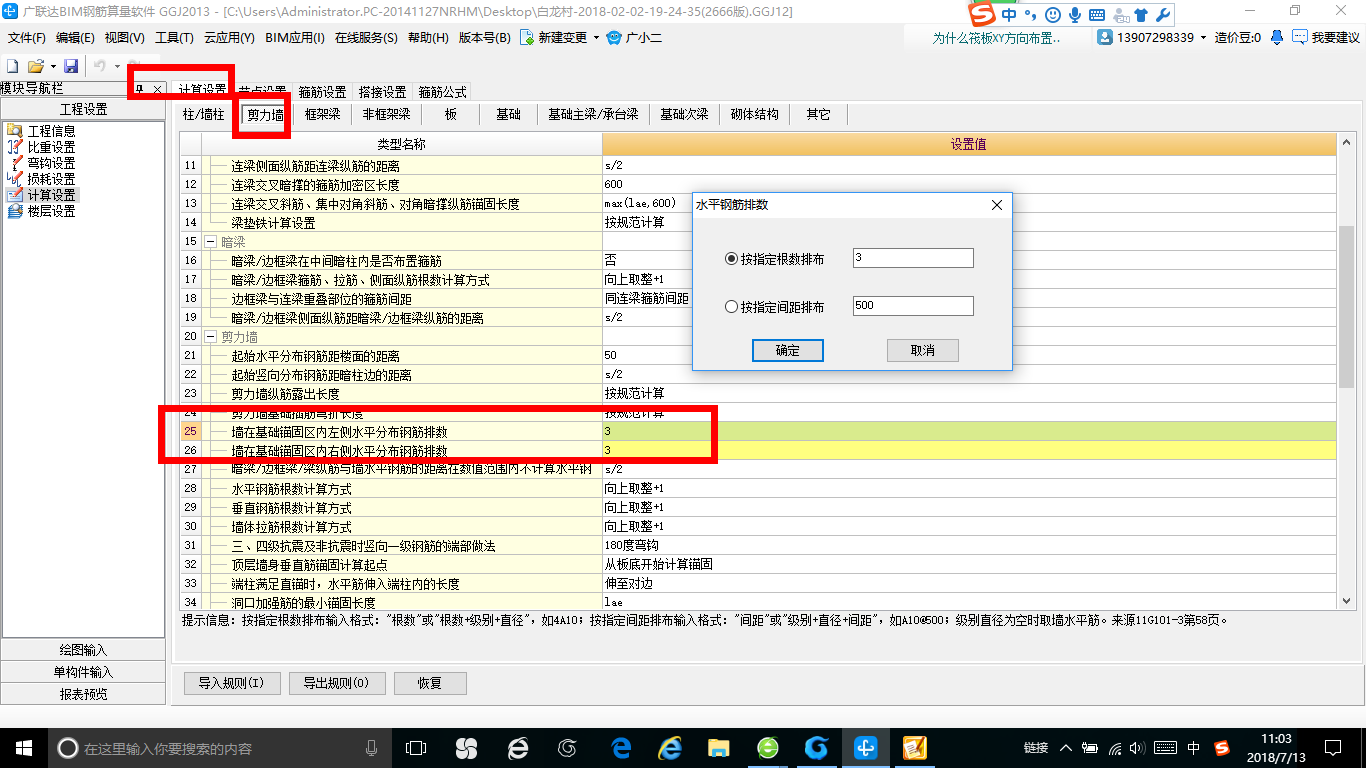The height and width of the screenshot is (768, 1366).
Task: Undo the last action
Action: pyautogui.click(x=100, y=66)
